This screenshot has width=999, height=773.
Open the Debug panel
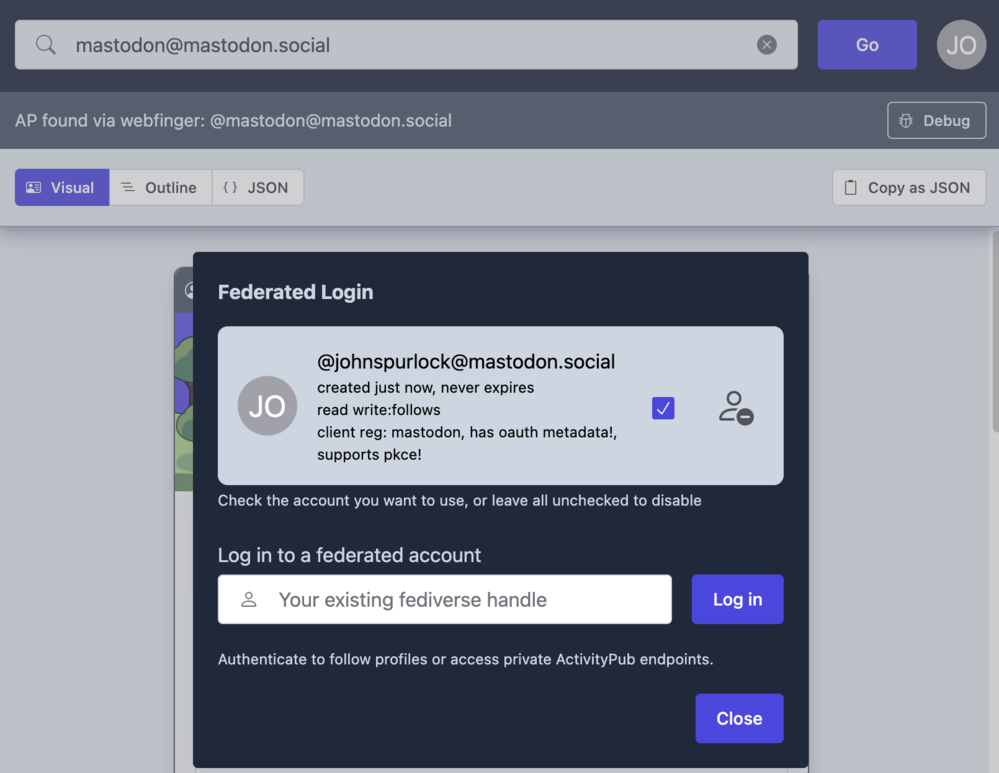tap(936, 121)
